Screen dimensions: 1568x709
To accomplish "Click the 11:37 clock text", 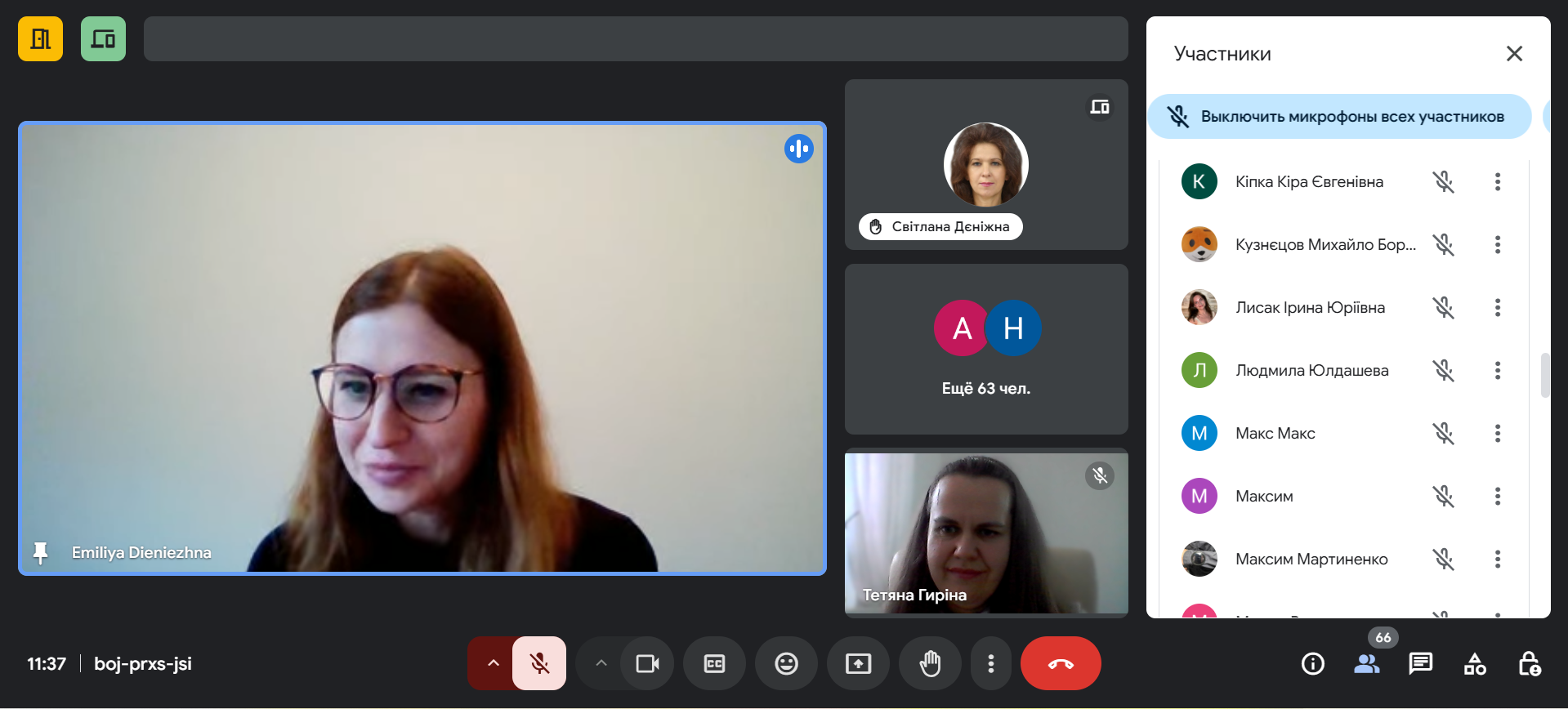I will point(47,663).
